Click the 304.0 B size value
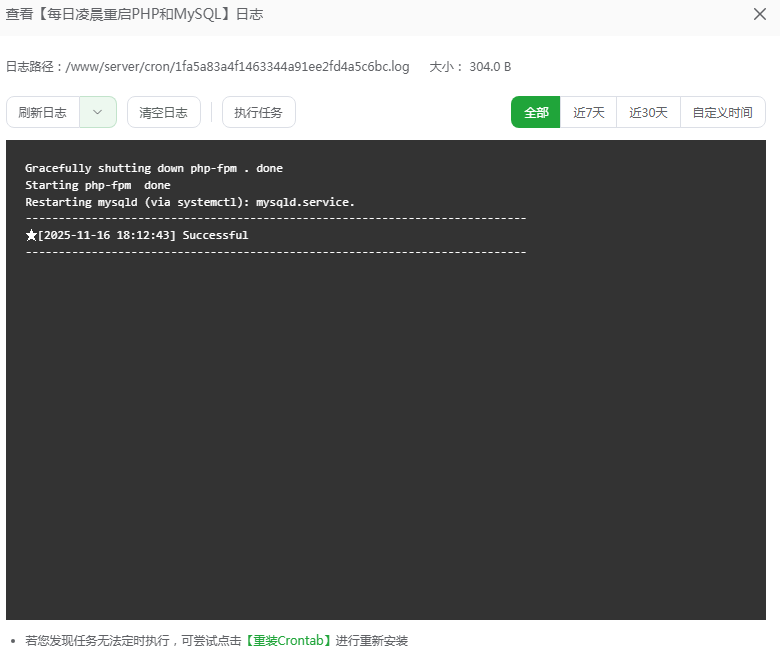The width and height of the screenshot is (780, 658). (490, 67)
